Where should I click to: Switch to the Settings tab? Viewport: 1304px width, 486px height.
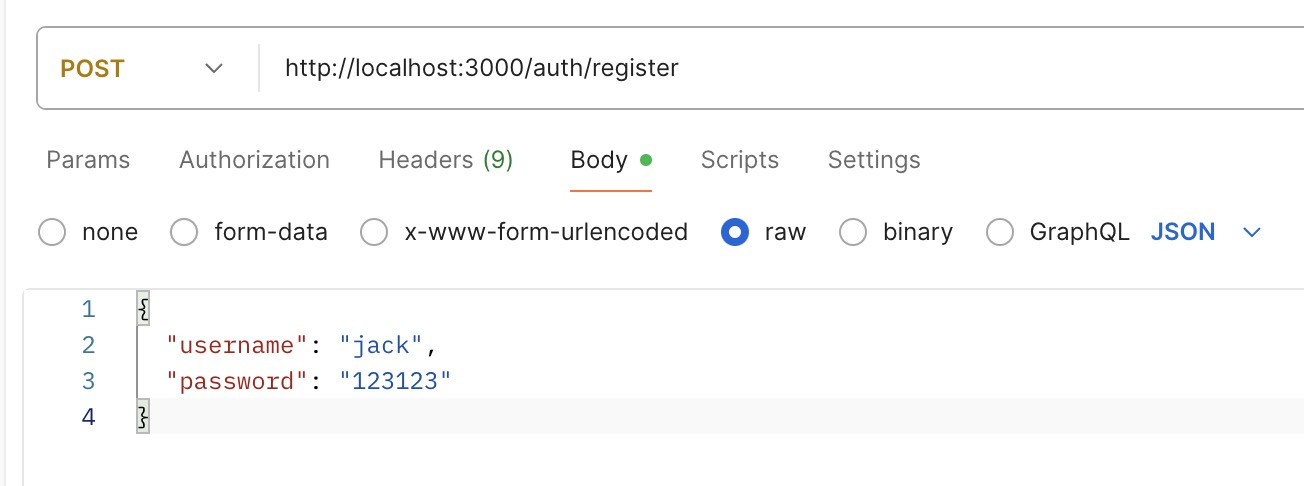click(x=874, y=160)
